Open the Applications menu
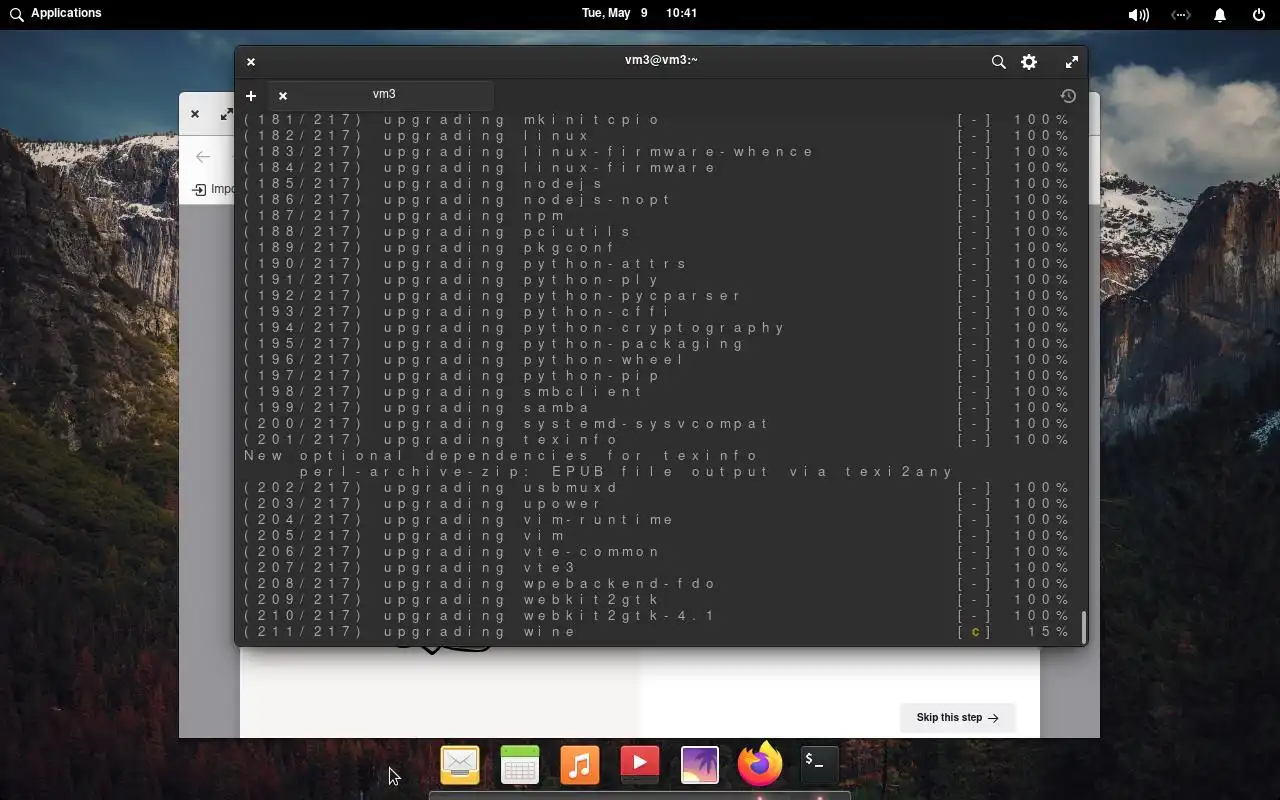The image size is (1280, 800). (x=55, y=14)
